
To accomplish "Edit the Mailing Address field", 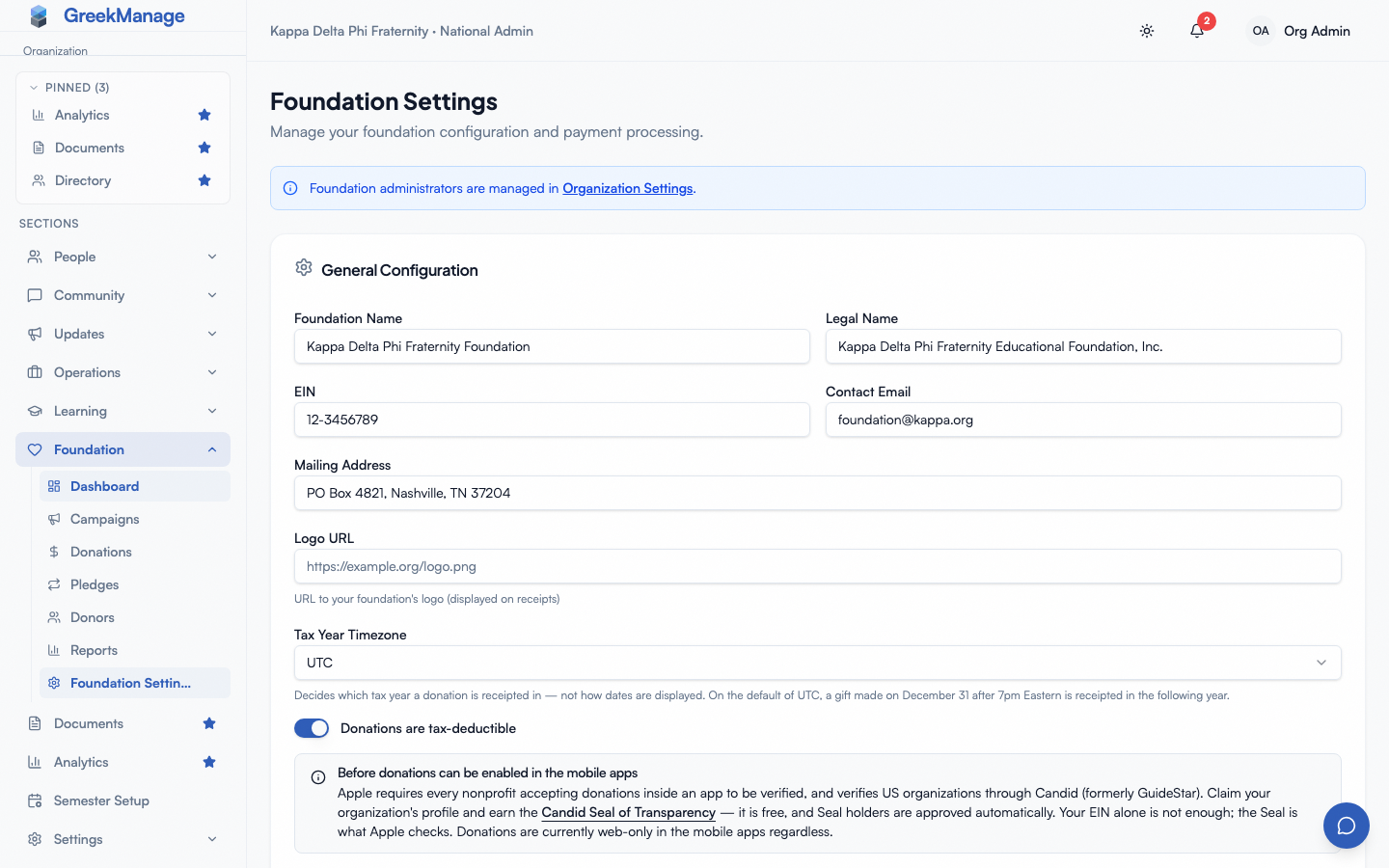I will 818,493.
